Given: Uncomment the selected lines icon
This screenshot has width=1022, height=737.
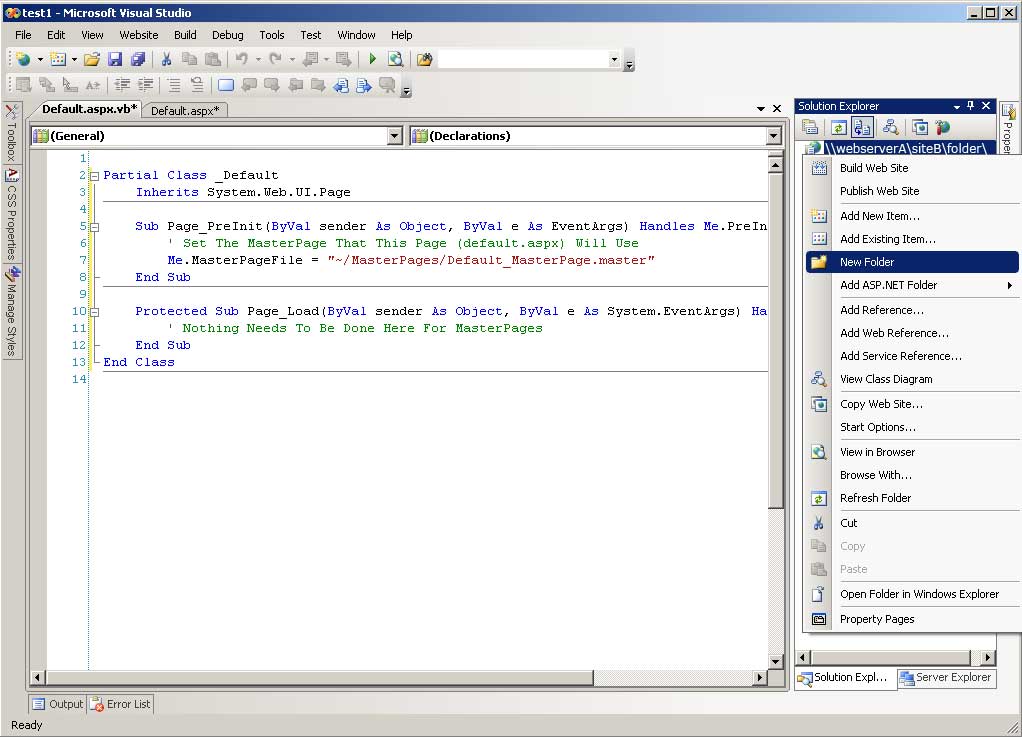Looking at the screenshot, I should (196, 84).
